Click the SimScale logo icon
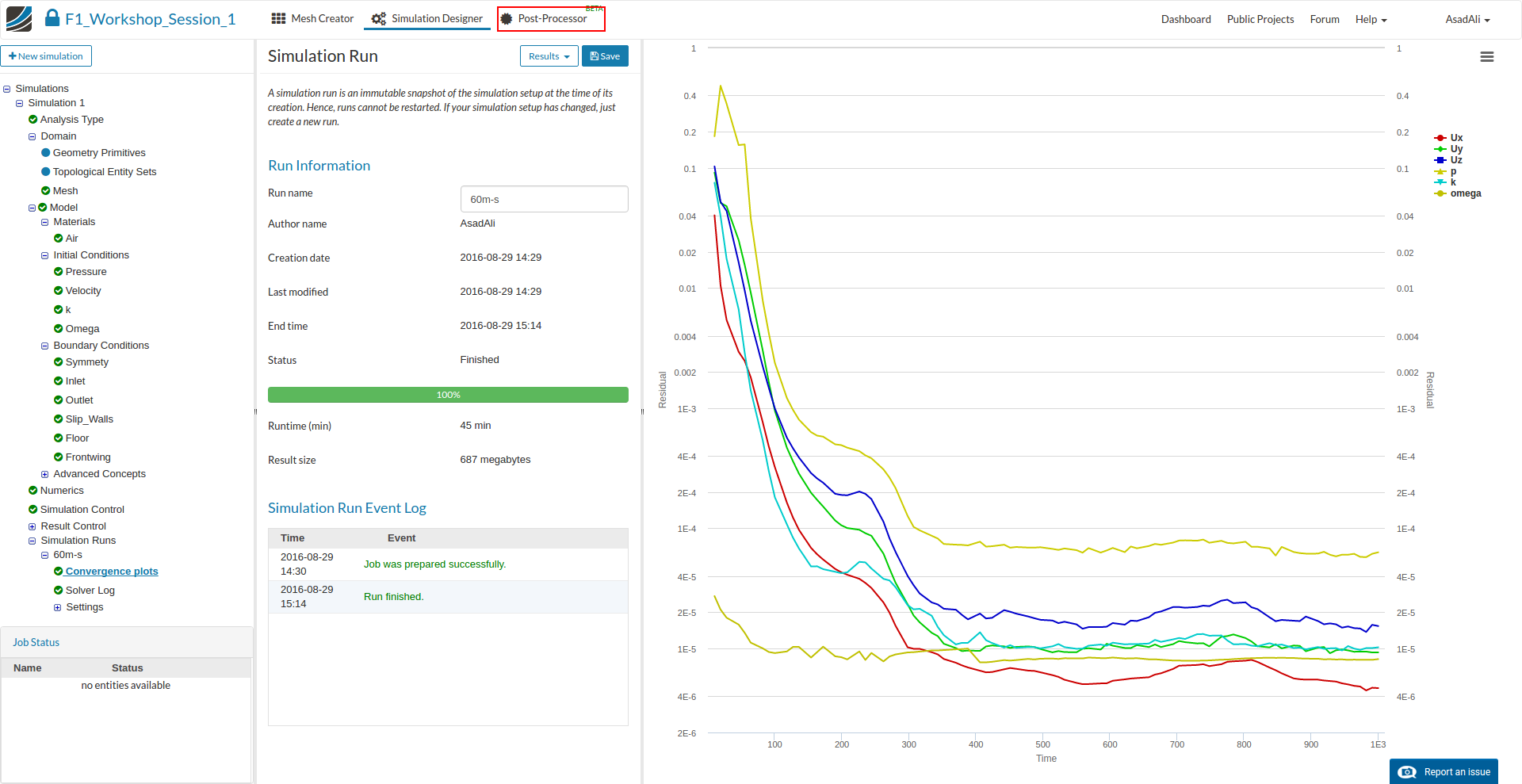The width and height of the screenshot is (1522, 784). [19, 19]
